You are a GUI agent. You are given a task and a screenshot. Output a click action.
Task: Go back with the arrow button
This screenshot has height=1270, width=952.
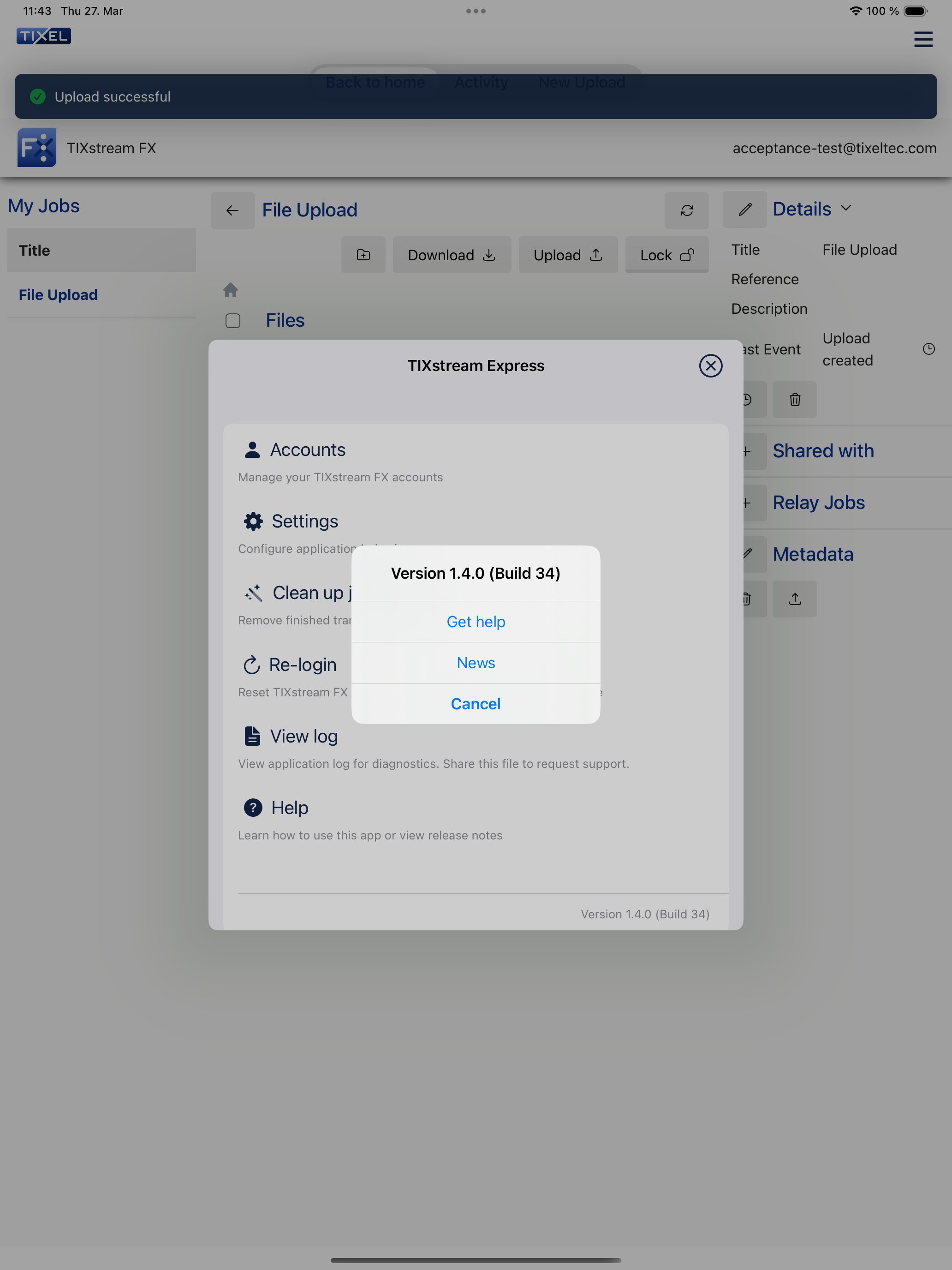(232, 210)
